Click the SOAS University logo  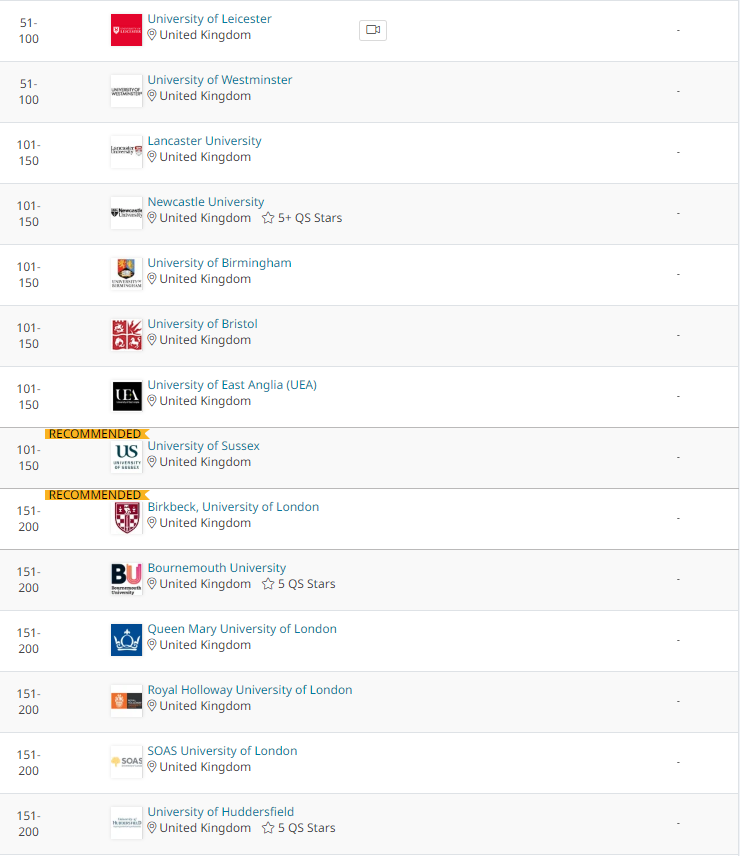[126, 762]
